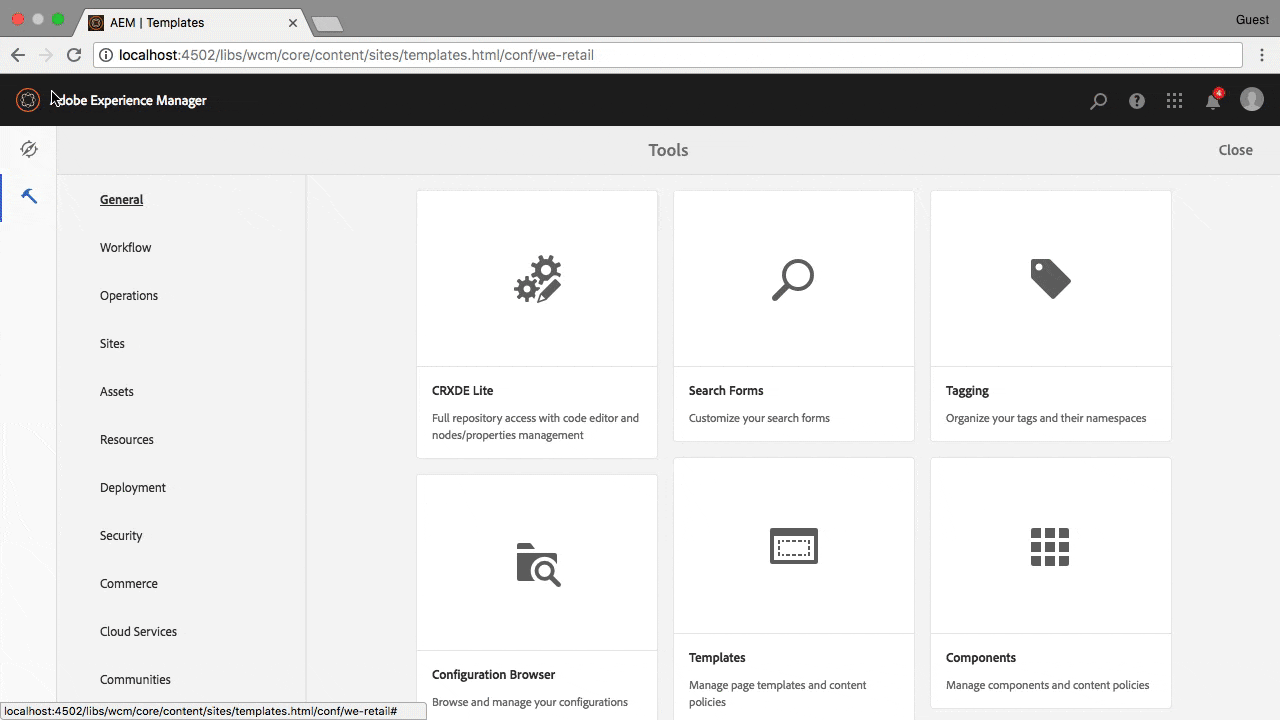
Task: Click site info icon in address bar
Action: [106, 55]
